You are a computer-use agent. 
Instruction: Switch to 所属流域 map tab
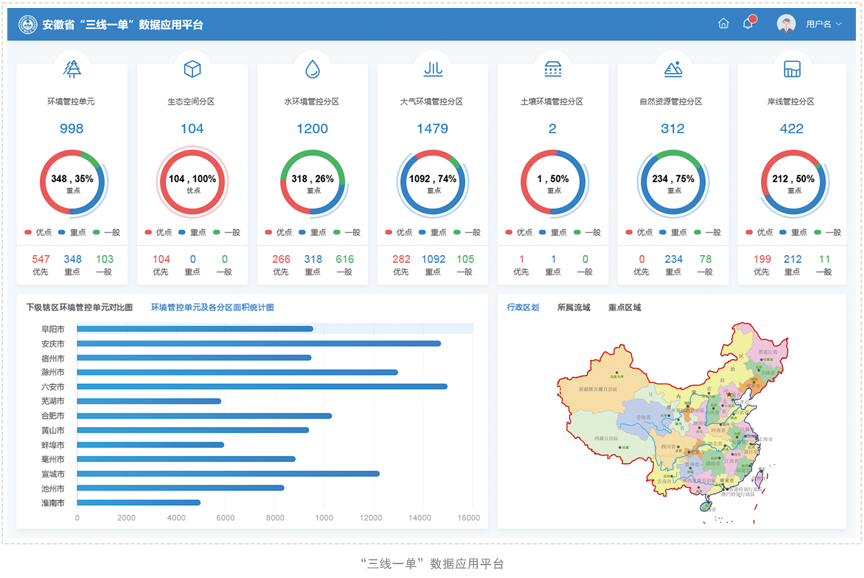point(573,308)
